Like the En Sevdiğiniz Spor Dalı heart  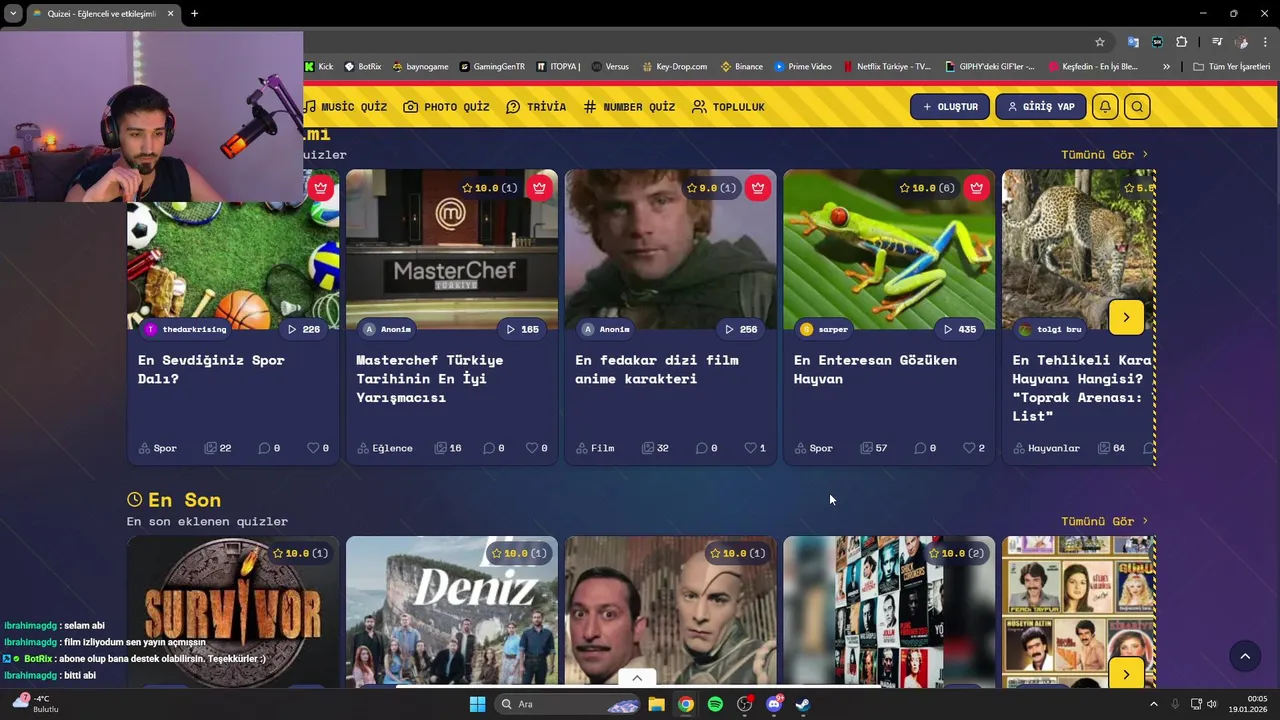coord(318,448)
